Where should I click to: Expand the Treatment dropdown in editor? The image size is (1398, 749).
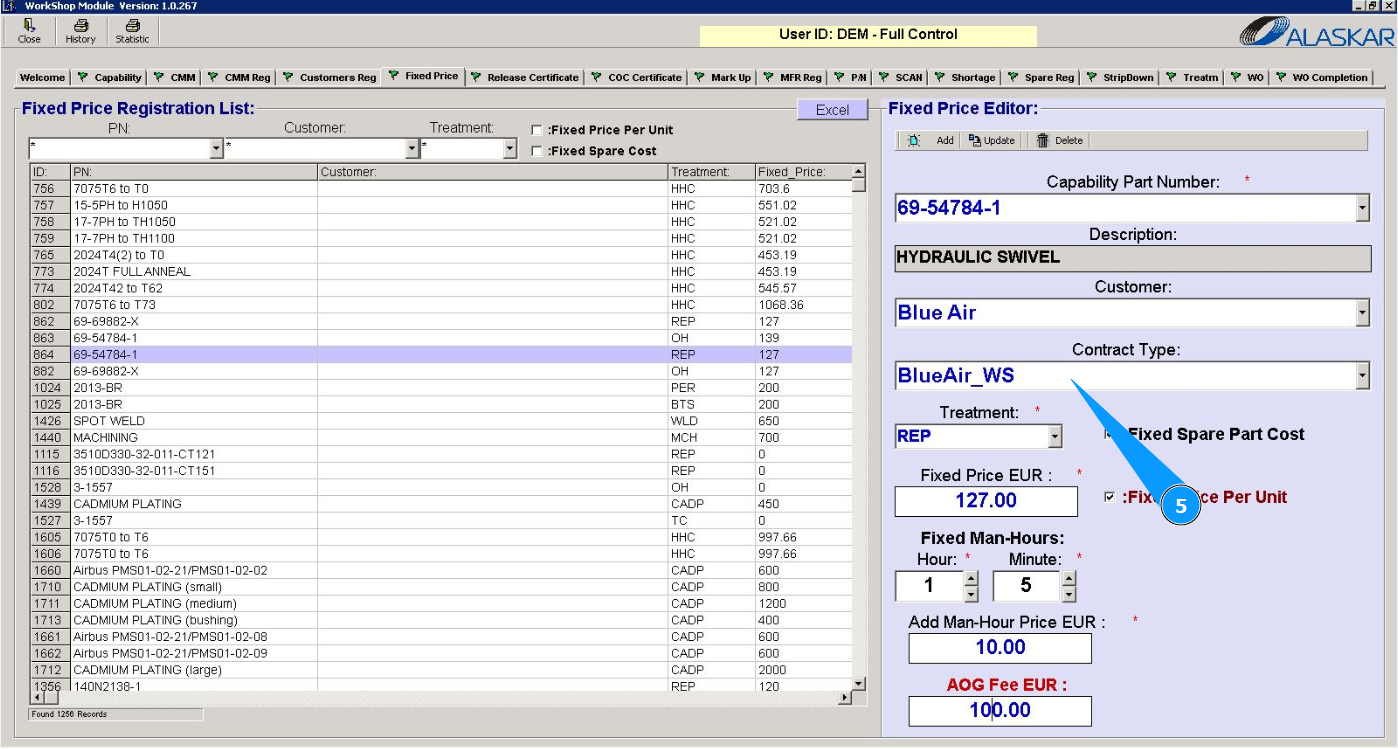1054,437
